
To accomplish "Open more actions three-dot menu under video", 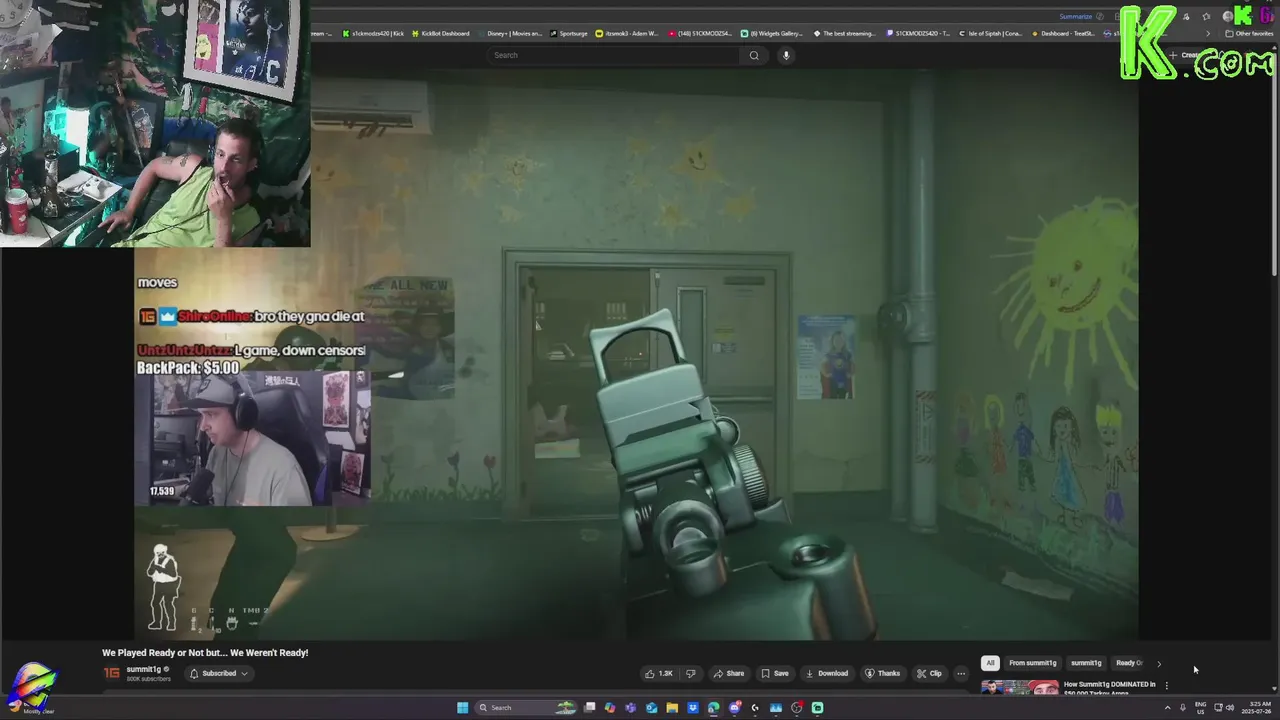I will pyautogui.click(x=961, y=673).
